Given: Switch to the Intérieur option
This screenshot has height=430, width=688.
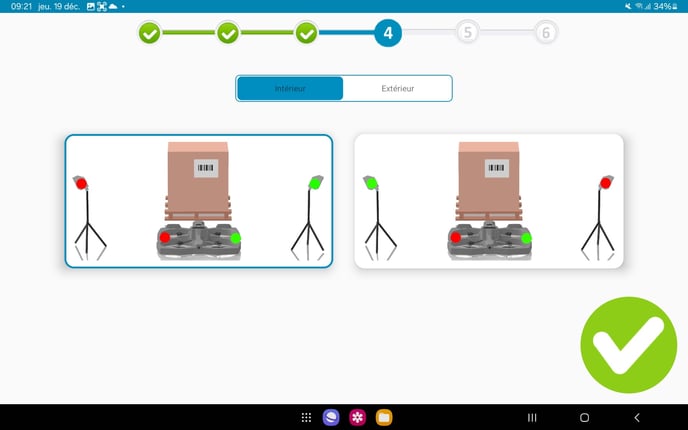Looking at the screenshot, I should (290, 89).
